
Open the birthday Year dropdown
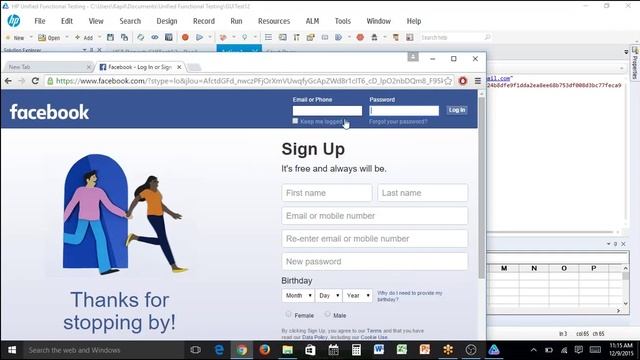click(x=358, y=296)
